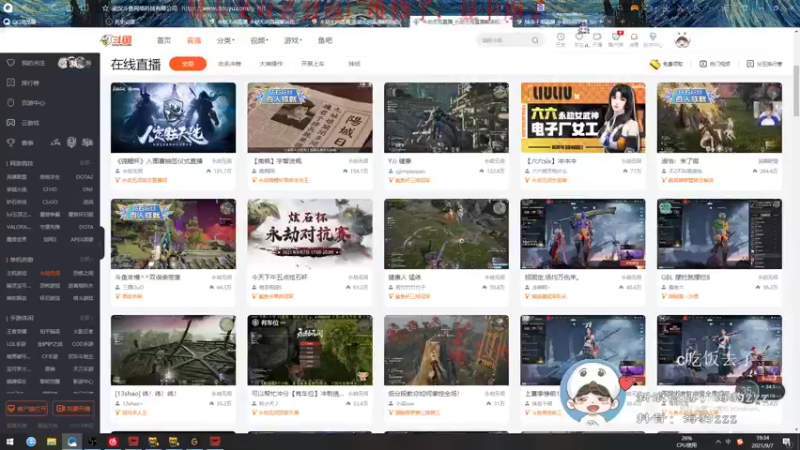Screen dimensions: 800x450
Task: Click the APEX英雄 category in sidebar
Action: click(x=82, y=239)
